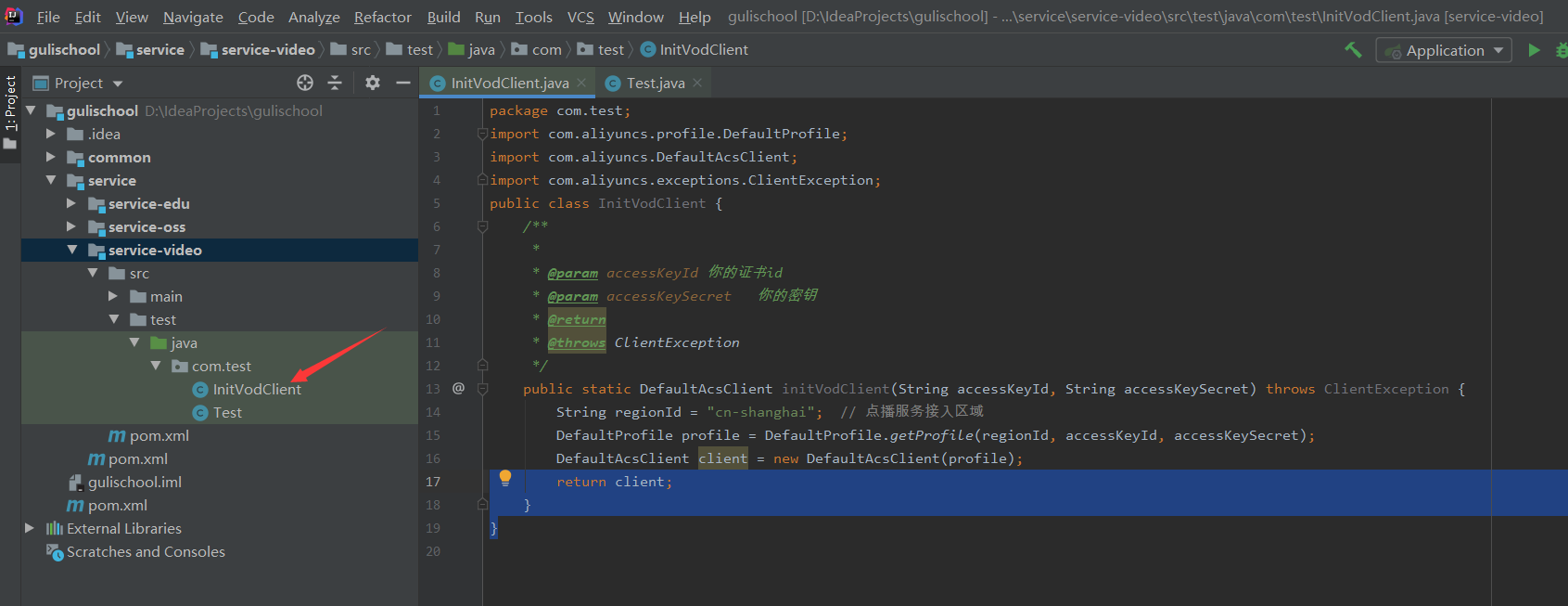
Task: Open the Help menu
Action: pyautogui.click(x=695, y=17)
